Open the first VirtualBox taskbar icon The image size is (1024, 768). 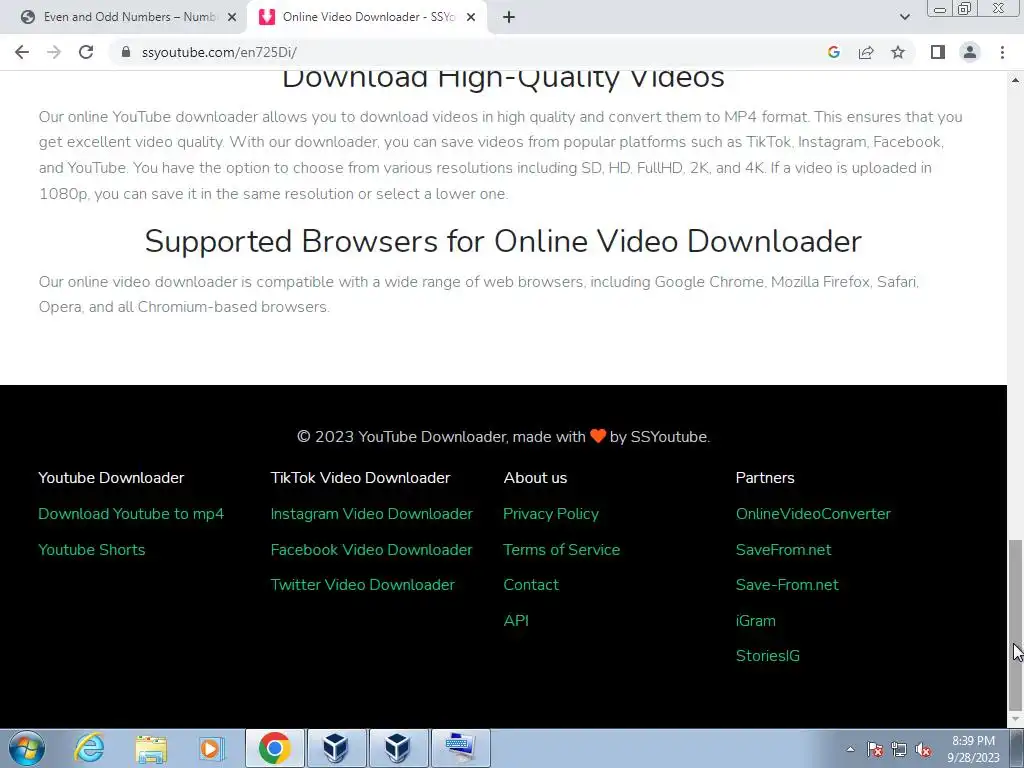point(336,748)
